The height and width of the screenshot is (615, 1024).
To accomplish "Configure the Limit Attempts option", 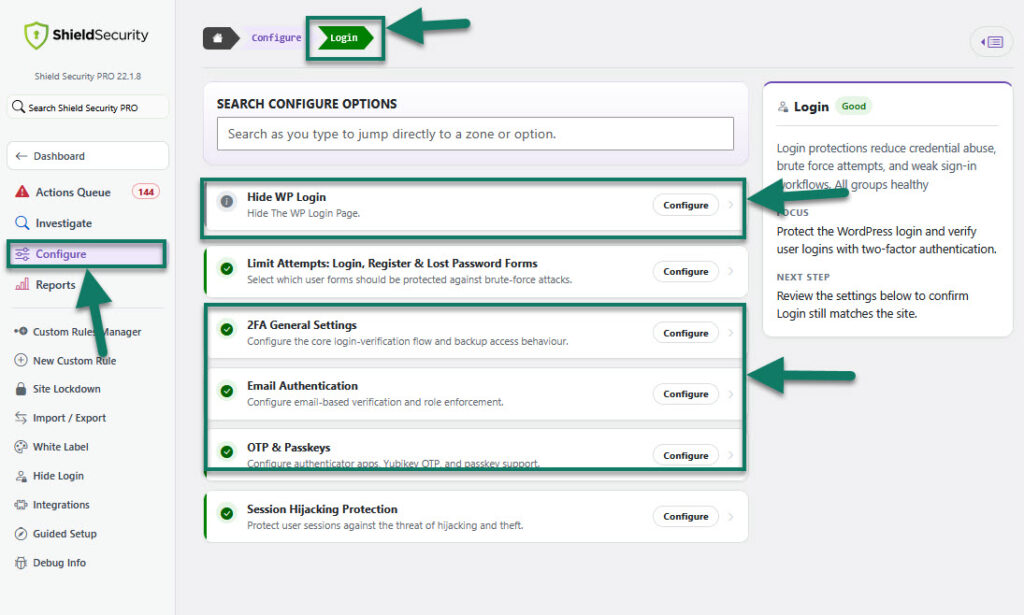I will [x=686, y=271].
